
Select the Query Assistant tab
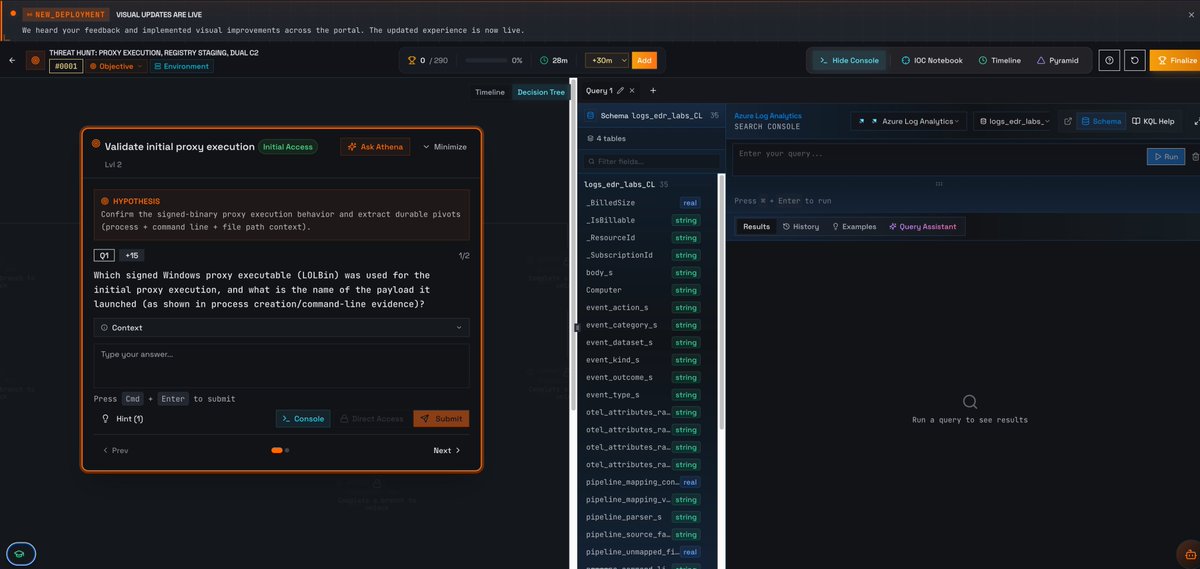(x=922, y=226)
